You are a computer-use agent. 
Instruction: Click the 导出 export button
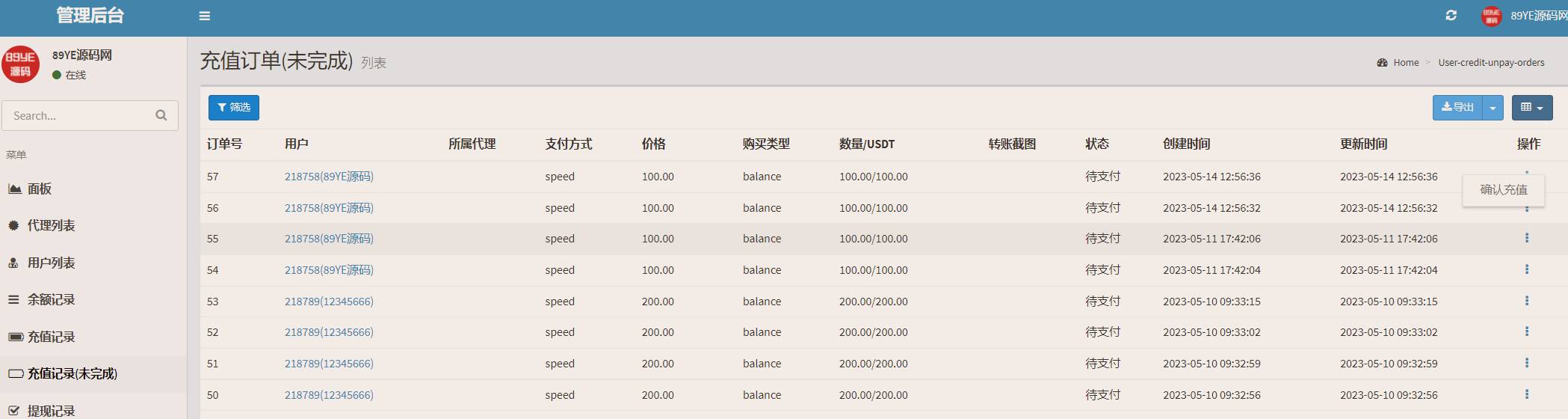[1457, 108]
